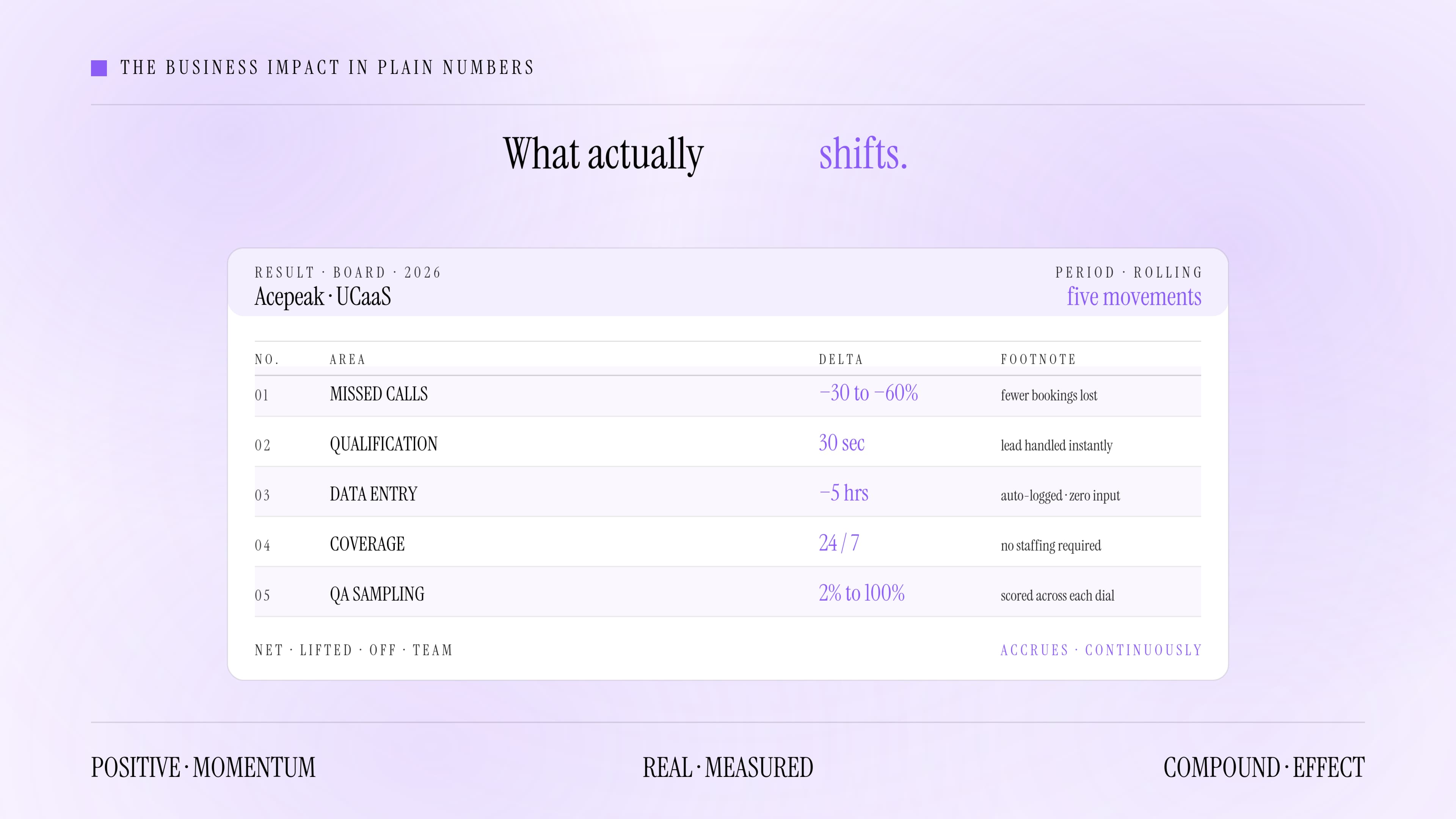Image resolution: width=1456 pixels, height=819 pixels.
Task: Click the ACCRUES · CONTINUOUSLY footer text
Action: (x=1101, y=650)
